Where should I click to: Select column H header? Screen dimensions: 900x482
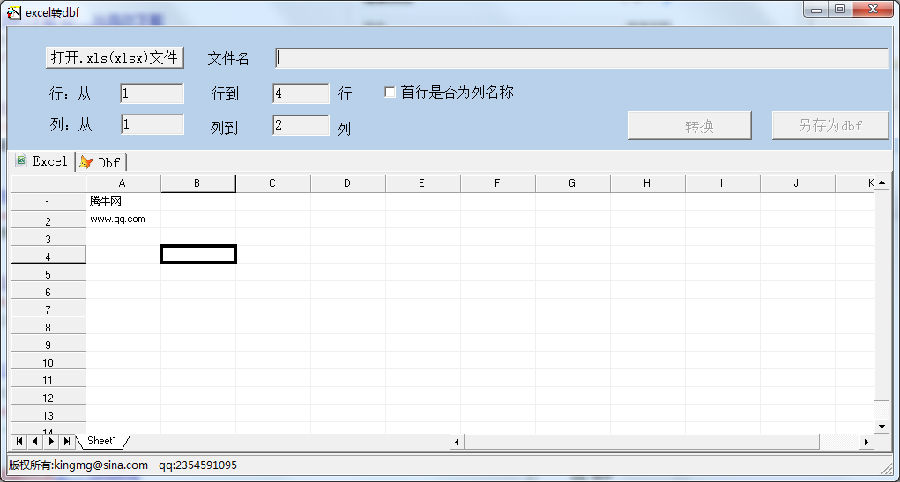point(647,184)
